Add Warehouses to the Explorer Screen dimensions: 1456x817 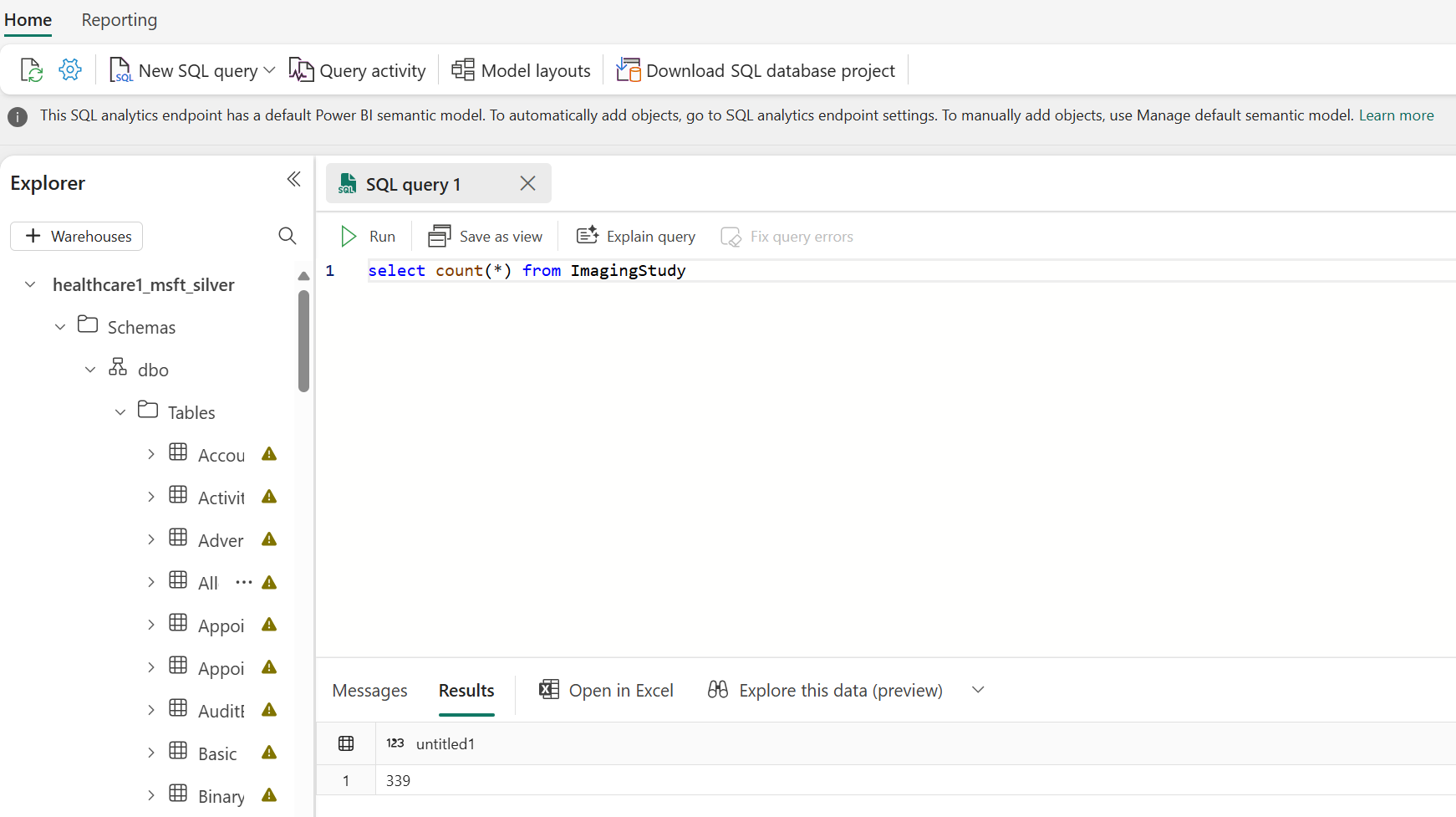click(x=77, y=236)
